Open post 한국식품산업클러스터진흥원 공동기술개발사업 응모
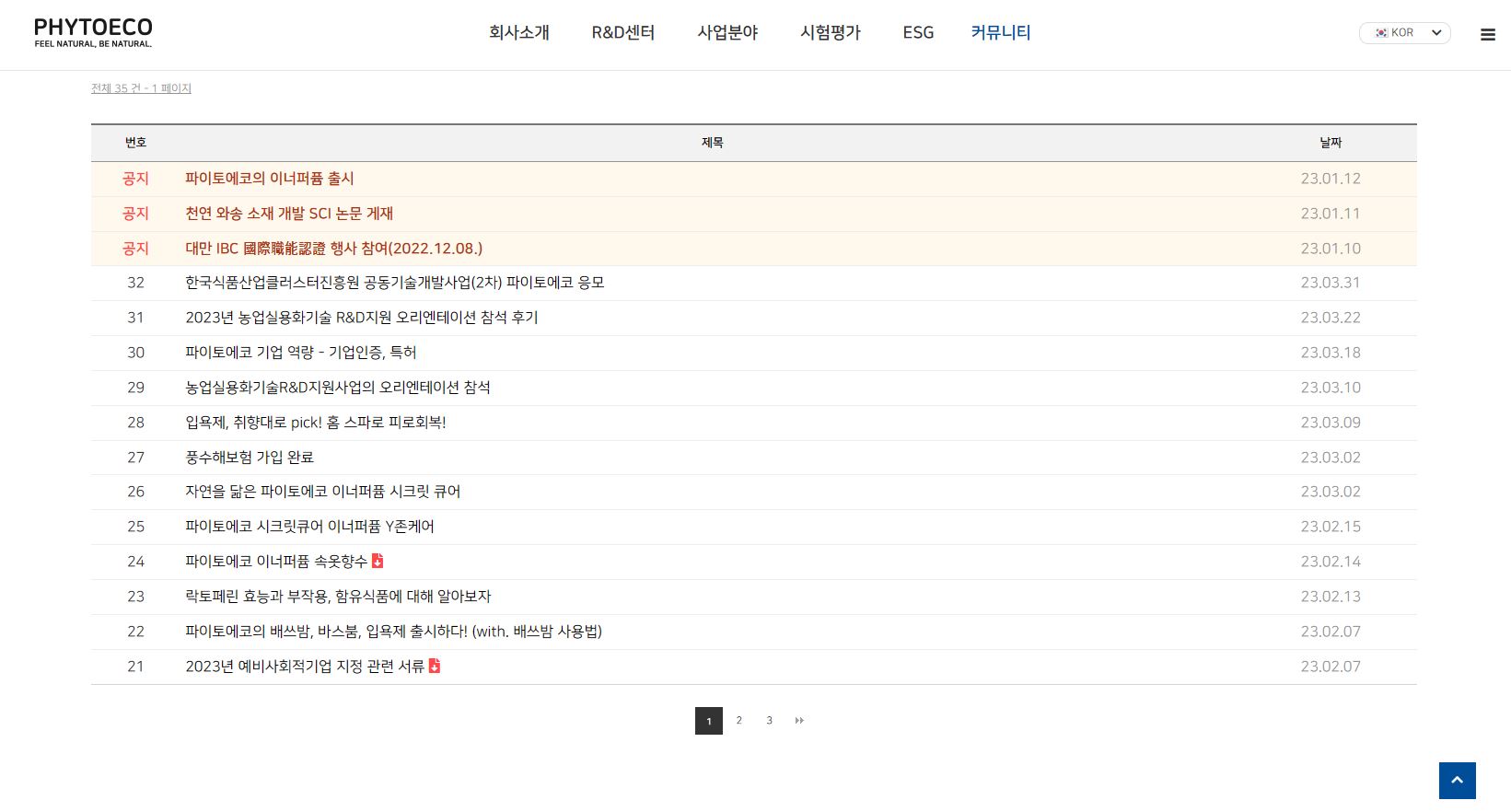This screenshot has height=812, width=1511. (x=395, y=283)
